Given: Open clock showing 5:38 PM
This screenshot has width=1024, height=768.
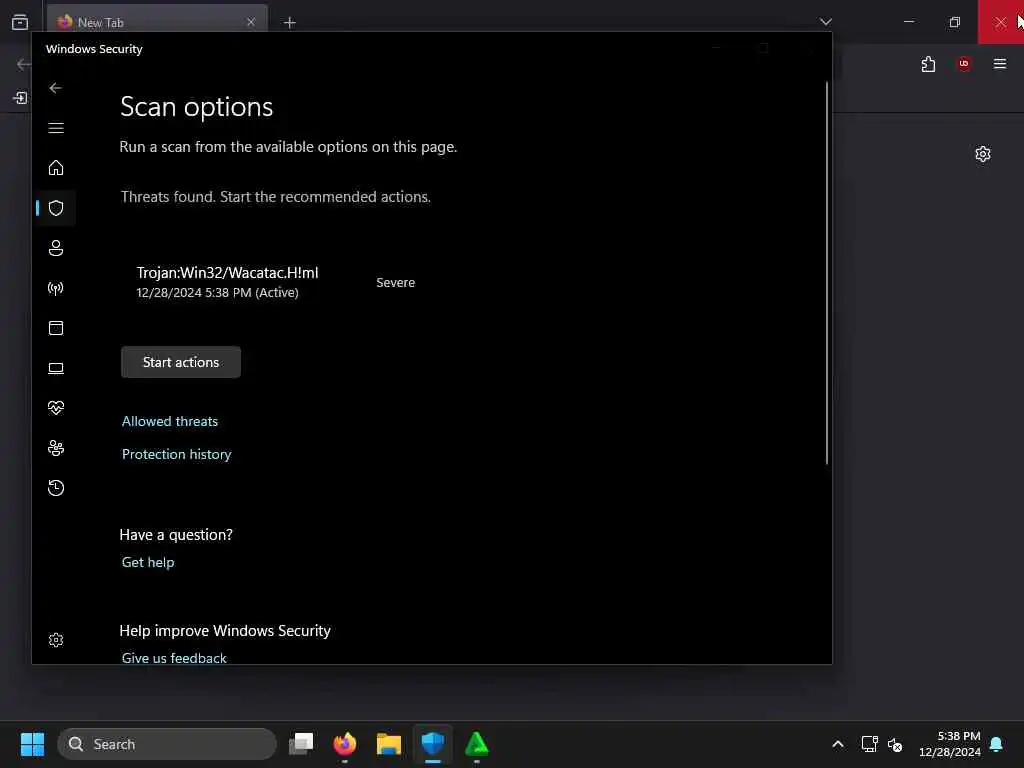Looking at the screenshot, I should (949, 744).
